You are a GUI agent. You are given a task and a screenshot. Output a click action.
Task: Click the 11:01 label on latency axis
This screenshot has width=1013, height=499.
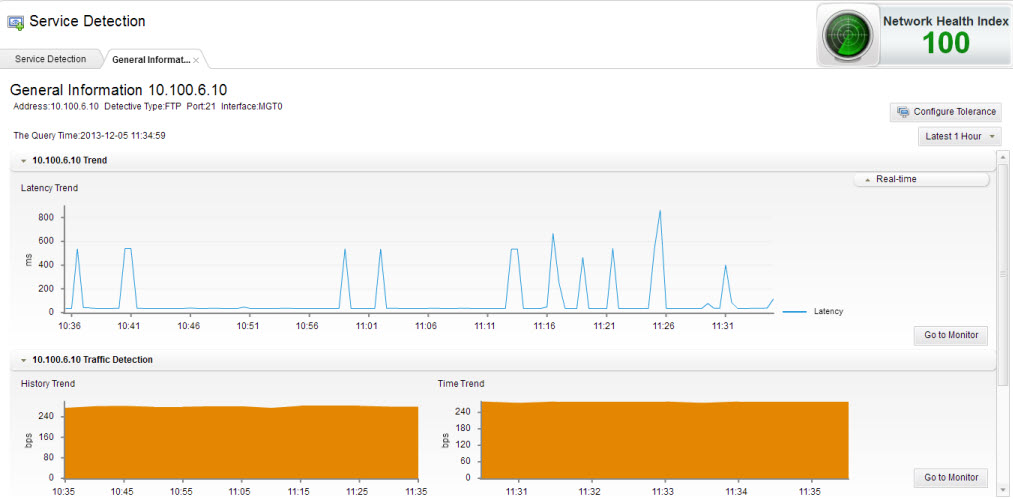[x=367, y=326]
